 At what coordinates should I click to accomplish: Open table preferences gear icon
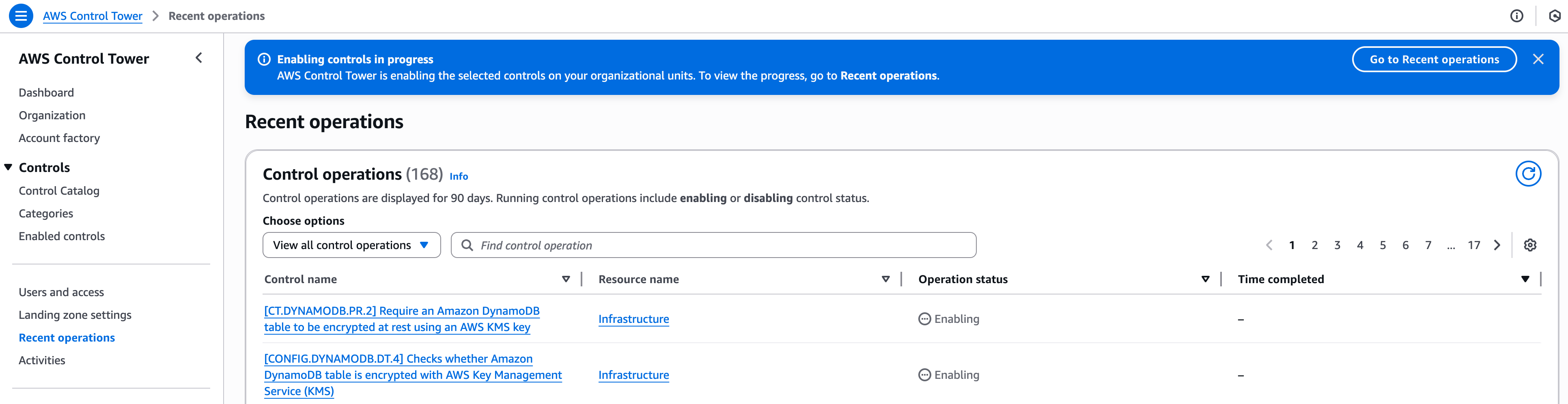click(1530, 245)
